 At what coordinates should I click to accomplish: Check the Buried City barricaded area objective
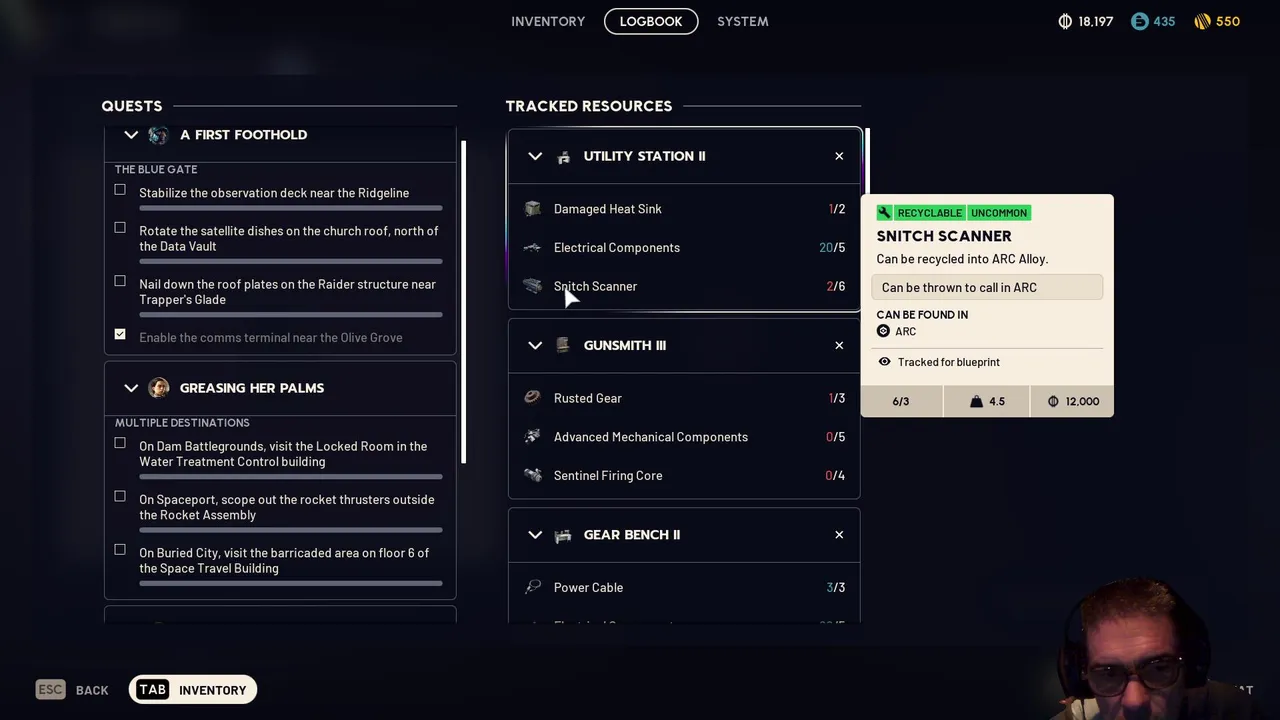point(120,549)
